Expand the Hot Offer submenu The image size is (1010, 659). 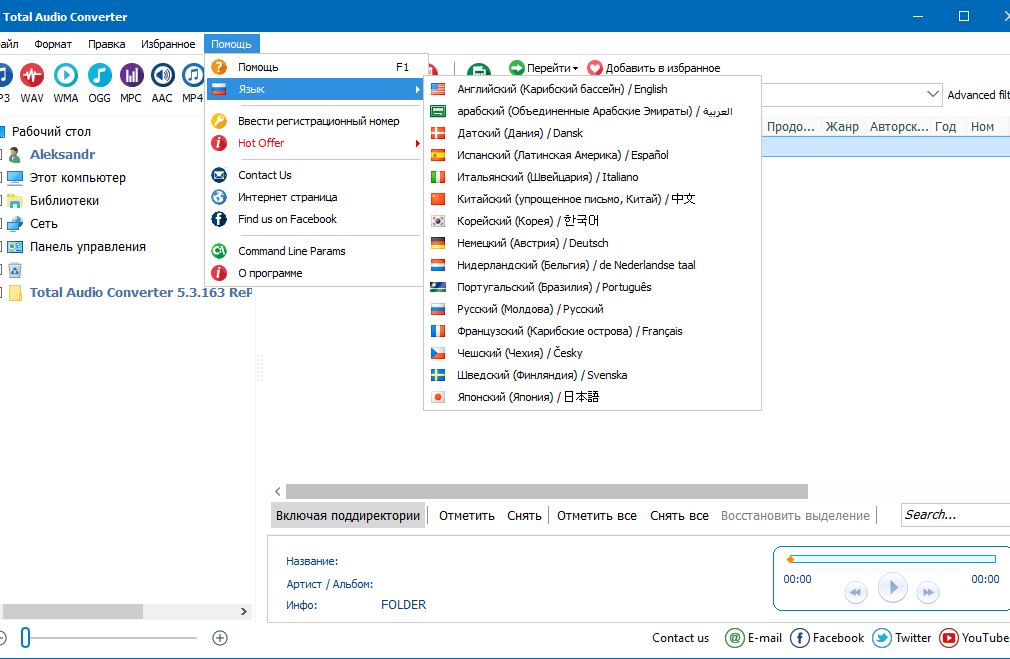(x=314, y=143)
